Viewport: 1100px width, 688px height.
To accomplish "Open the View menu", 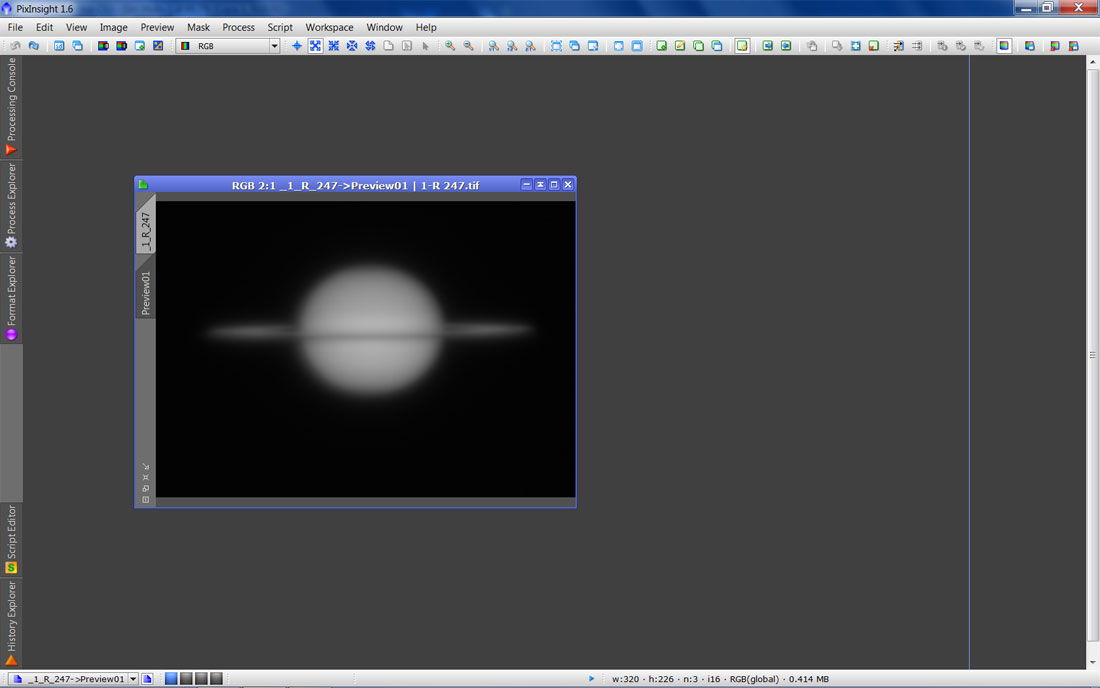I will (x=76, y=27).
